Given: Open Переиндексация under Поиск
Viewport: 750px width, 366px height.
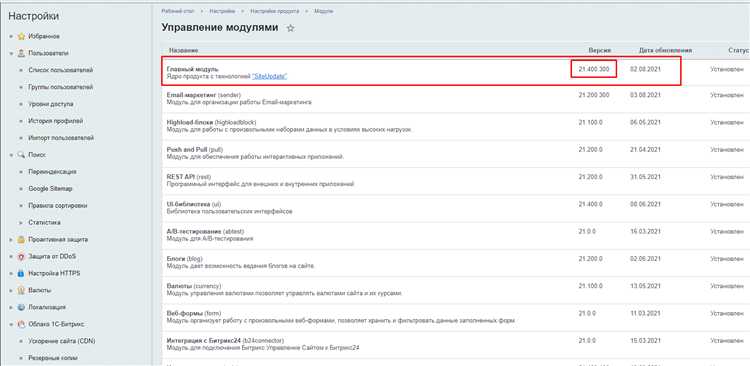Looking at the screenshot, I should (x=52, y=171).
